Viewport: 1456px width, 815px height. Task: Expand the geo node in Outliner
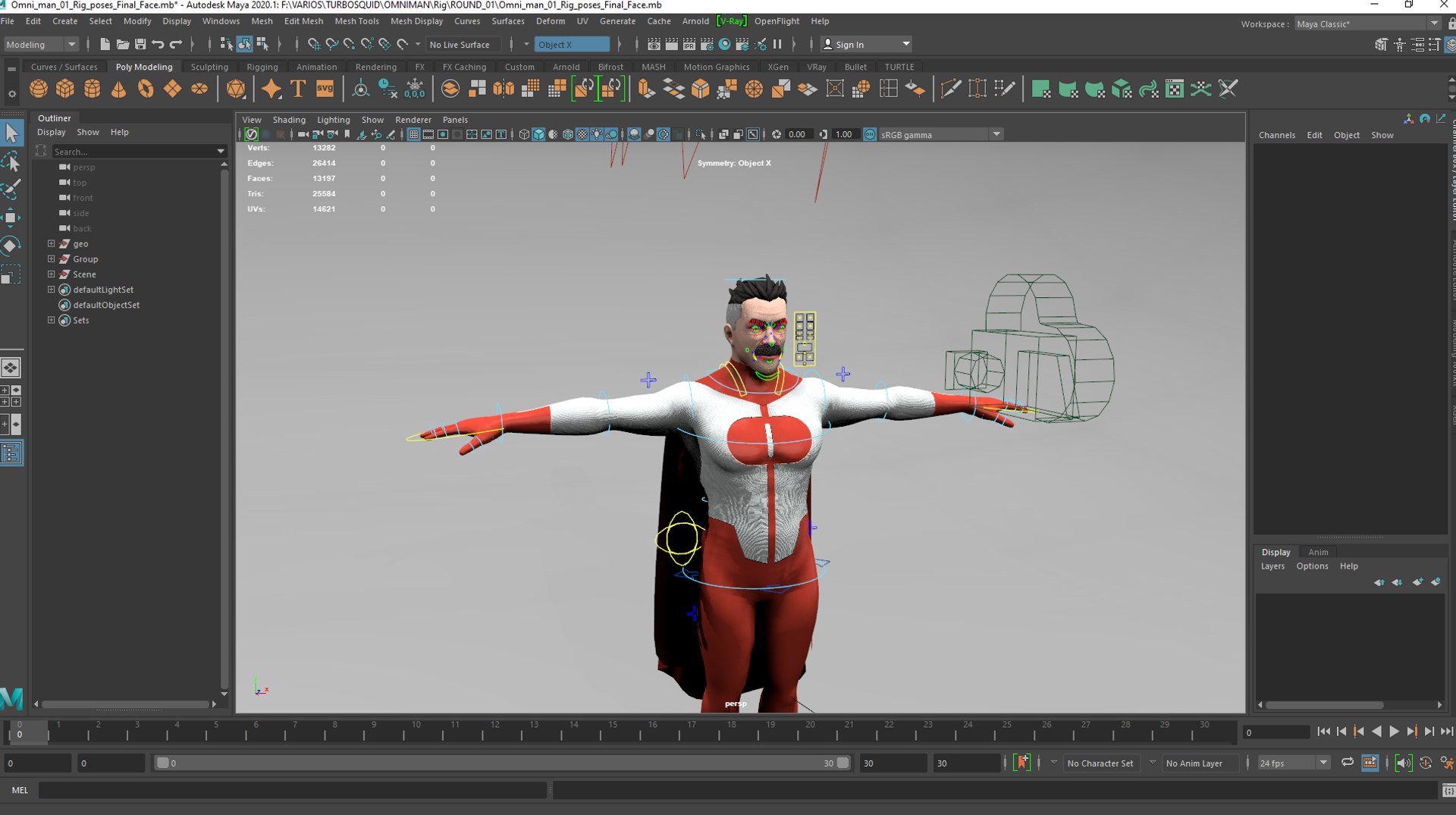pyautogui.click(x=51, y=243)
